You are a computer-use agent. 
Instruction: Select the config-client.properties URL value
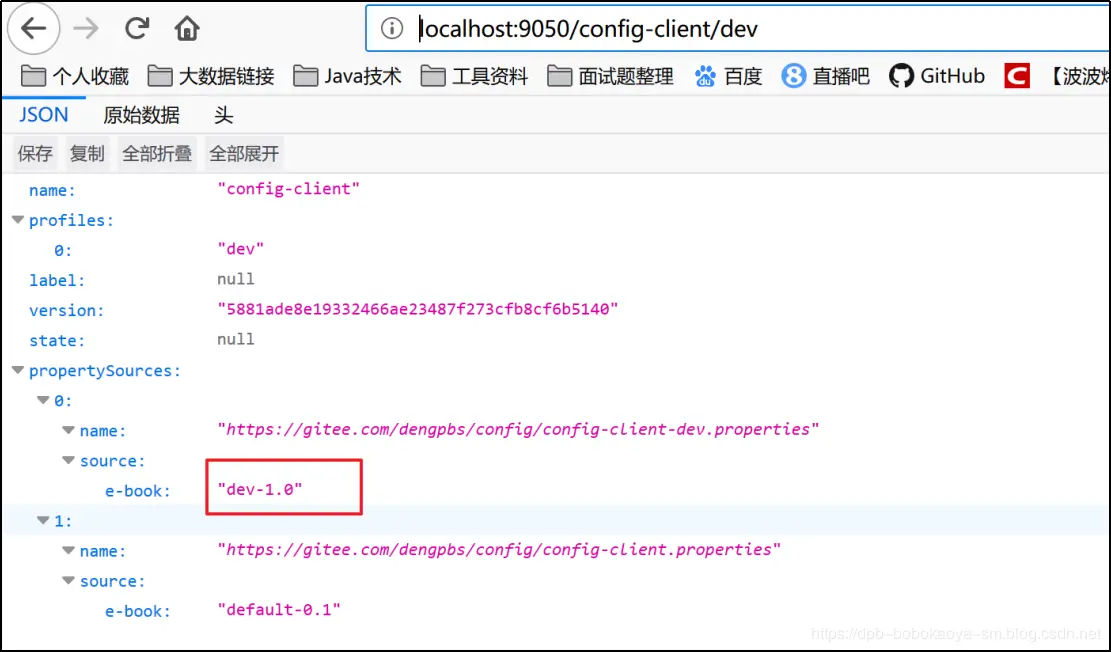tap(499, 550)
